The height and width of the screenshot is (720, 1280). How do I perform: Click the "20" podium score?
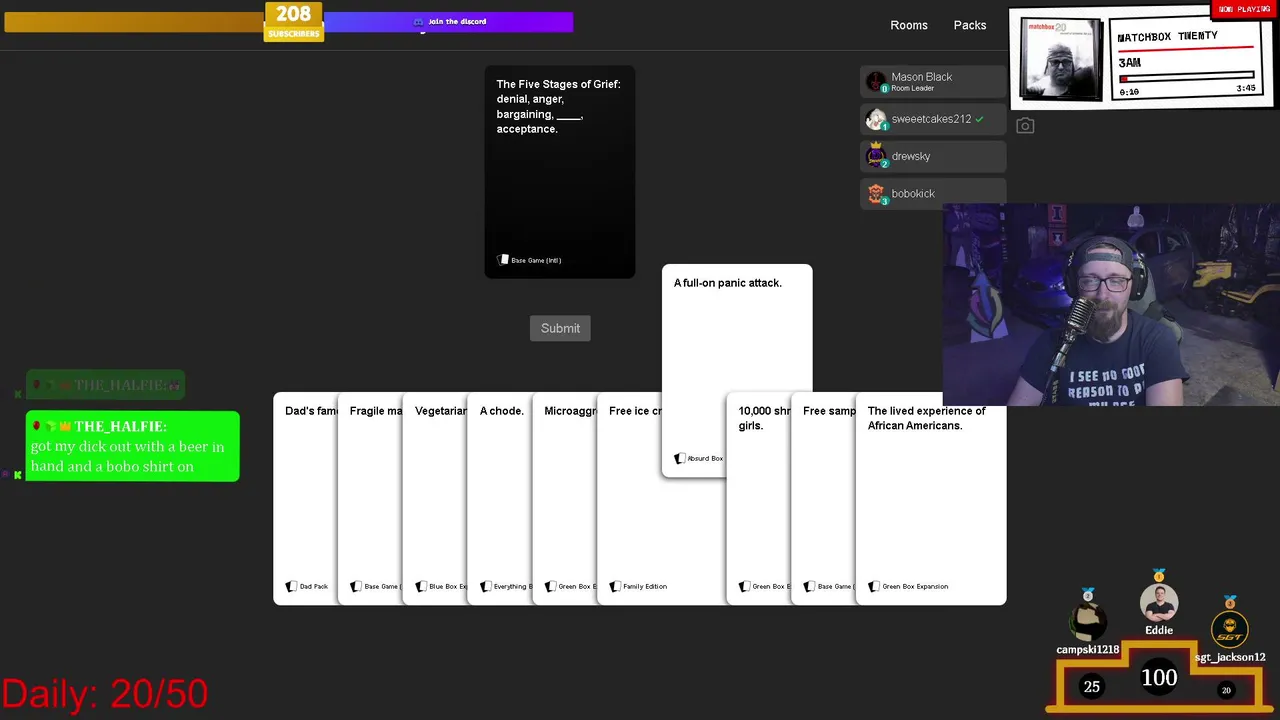click(1226, 690)
